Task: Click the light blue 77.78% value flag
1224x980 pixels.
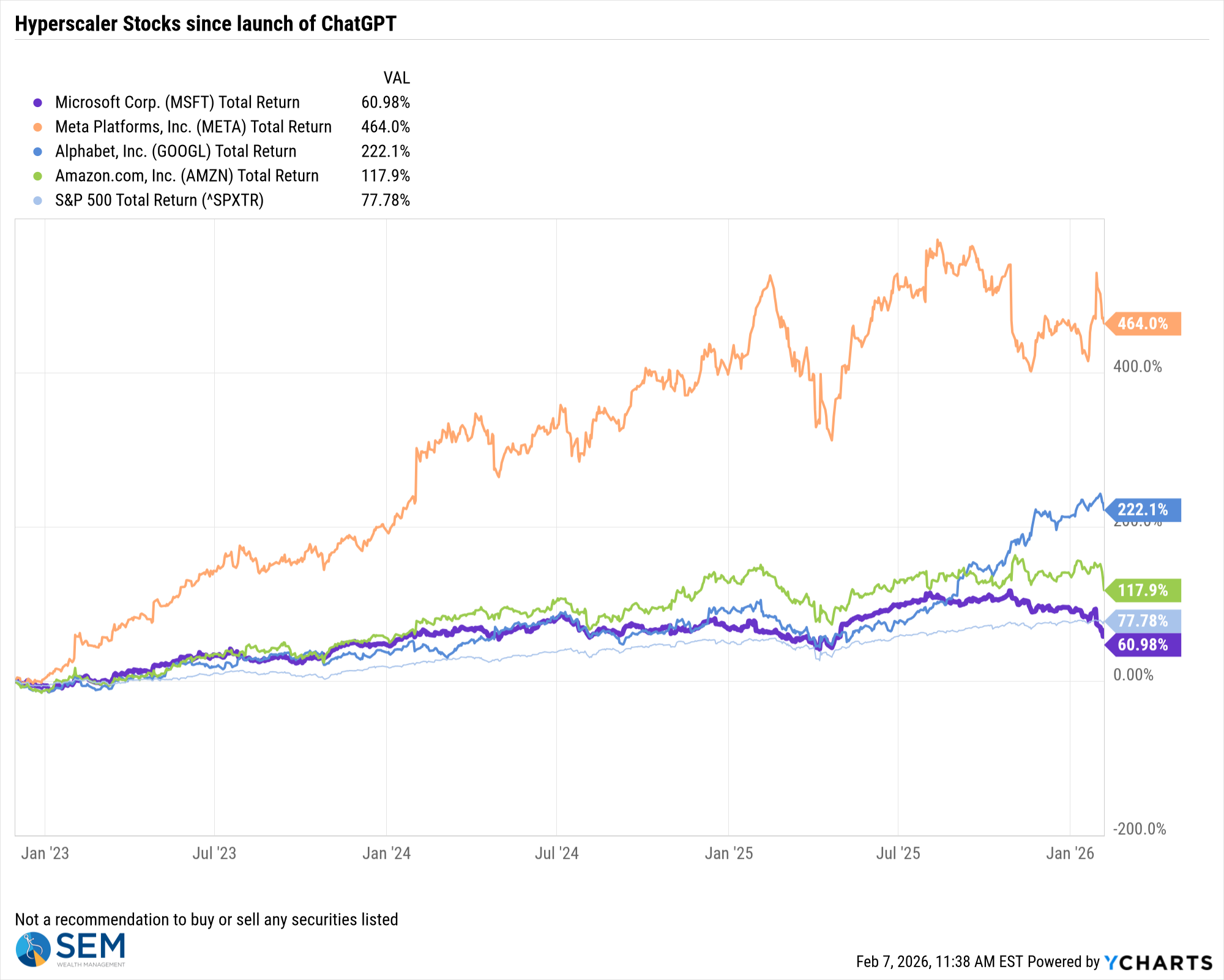Action: [1143, 621]
